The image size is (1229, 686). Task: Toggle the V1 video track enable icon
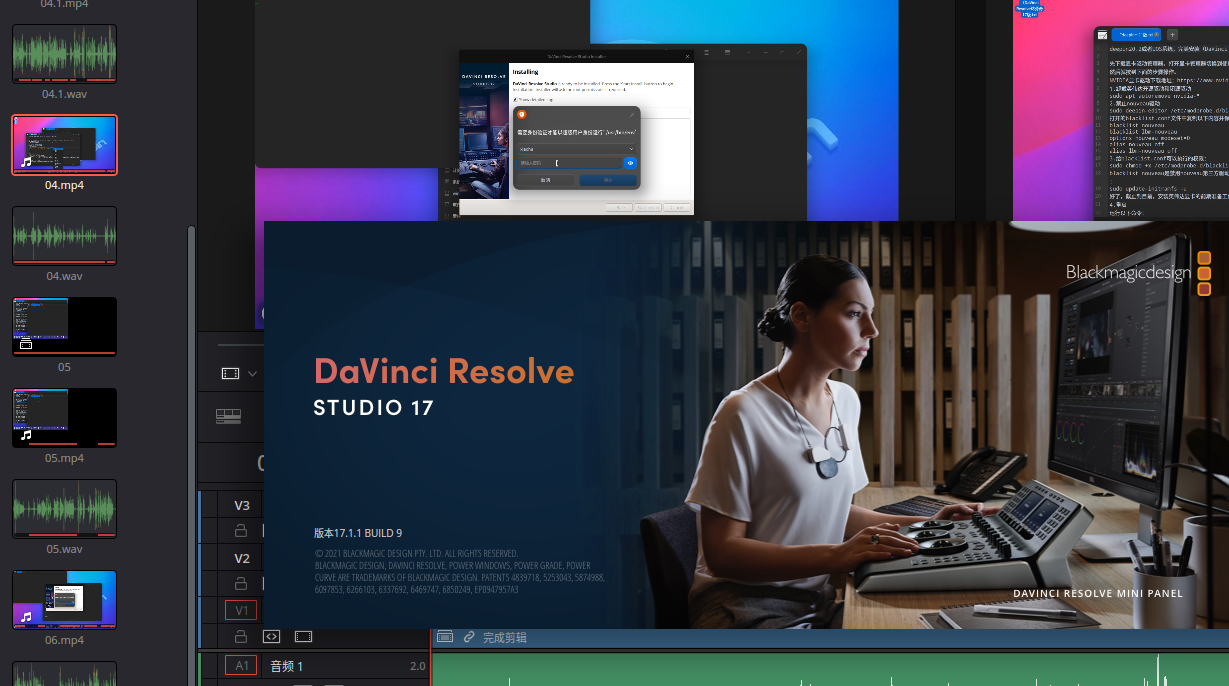303,636
